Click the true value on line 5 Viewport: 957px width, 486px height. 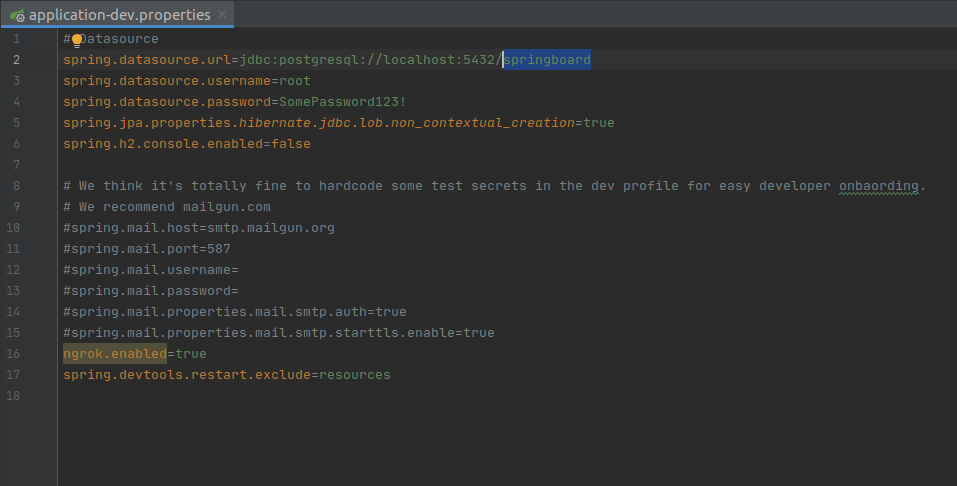(599, 123)
